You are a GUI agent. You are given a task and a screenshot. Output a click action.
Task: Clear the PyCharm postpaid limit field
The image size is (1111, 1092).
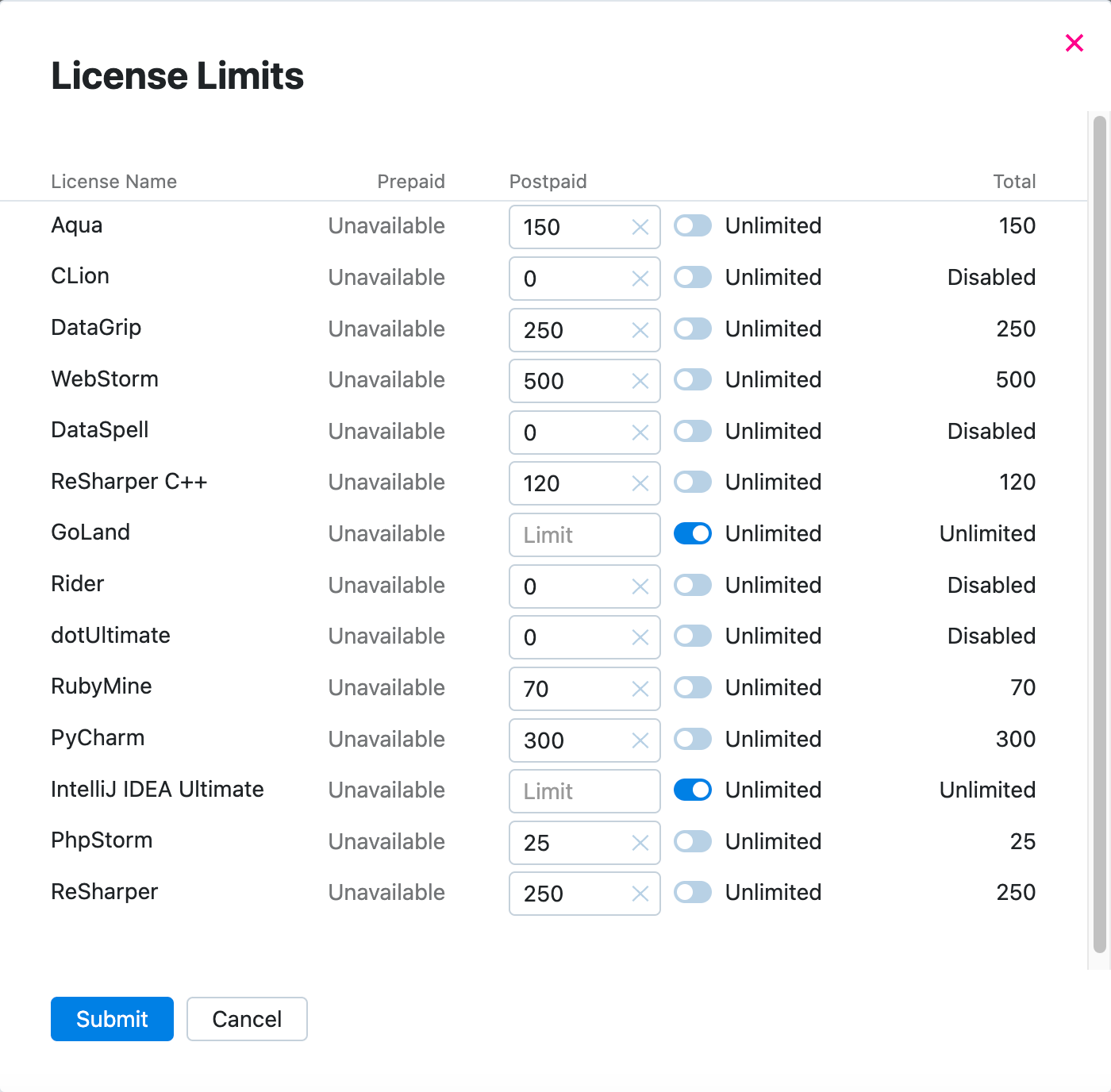coord(640,740)
